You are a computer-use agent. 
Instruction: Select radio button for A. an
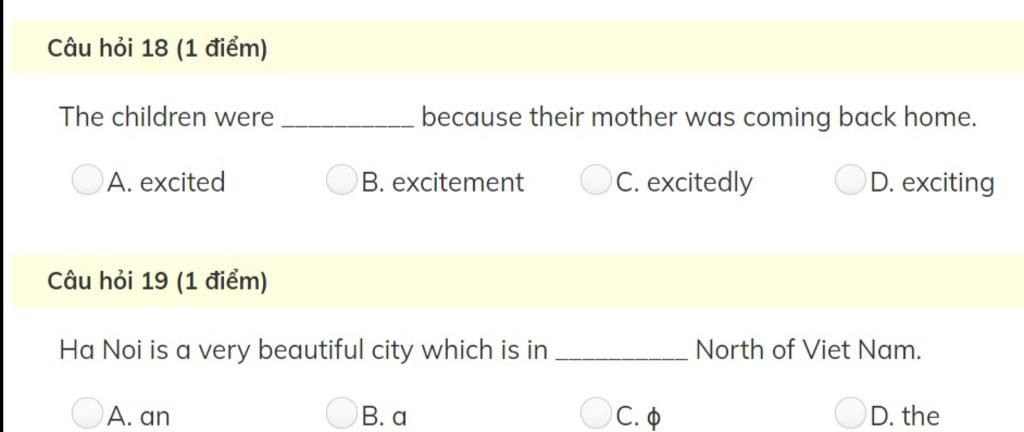click(x=87, y=412)
